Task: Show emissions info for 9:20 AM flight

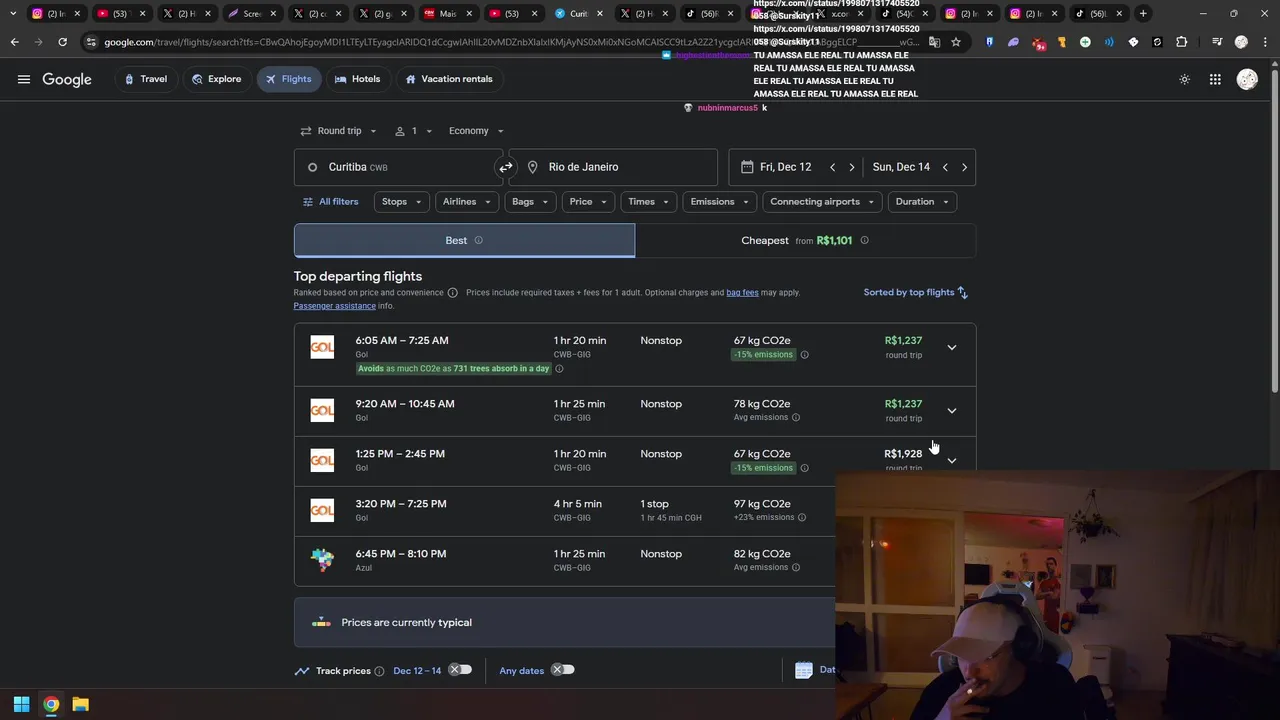Action: (x=796, y=418)
